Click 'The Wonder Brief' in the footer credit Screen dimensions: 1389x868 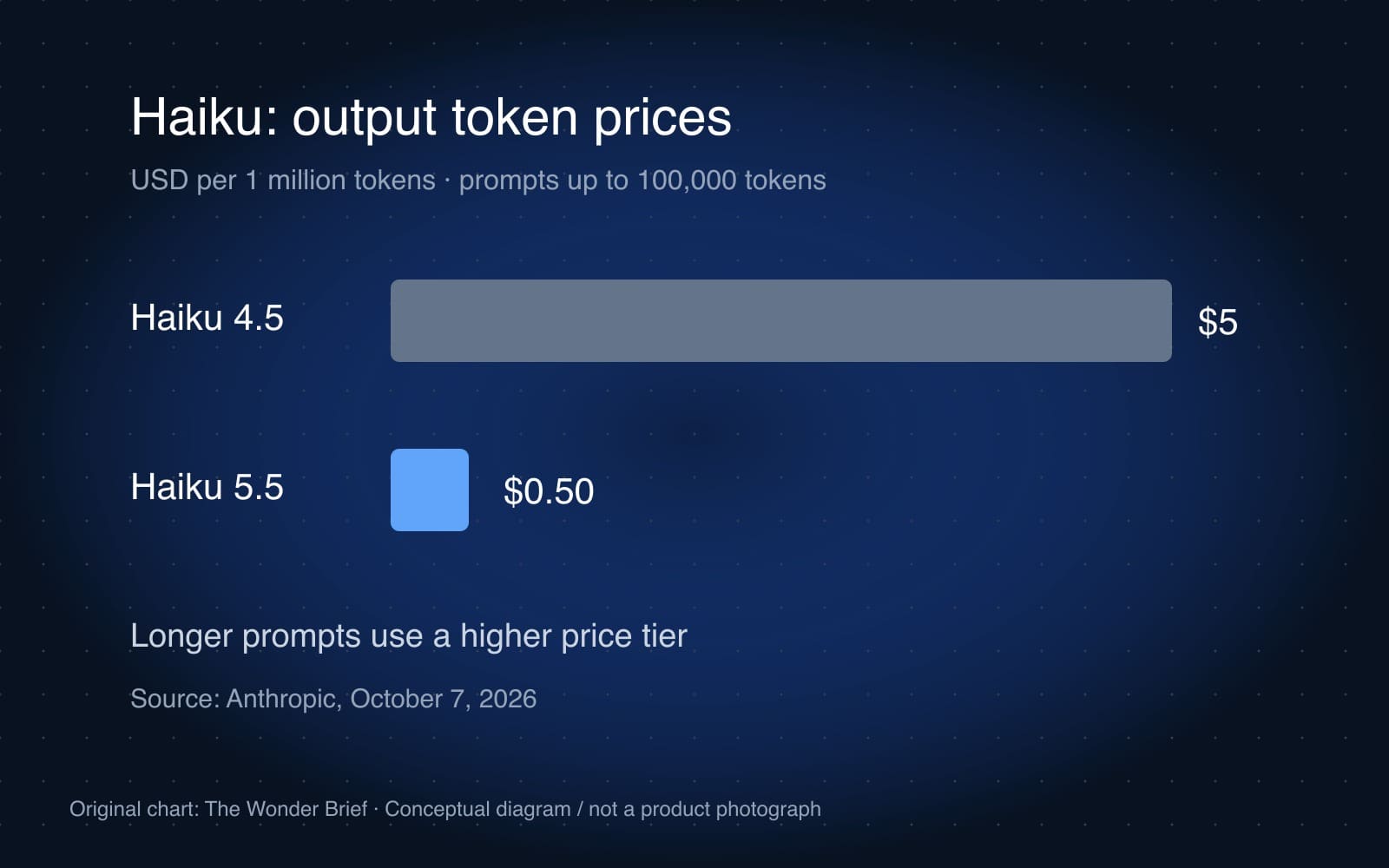[286, 809]
